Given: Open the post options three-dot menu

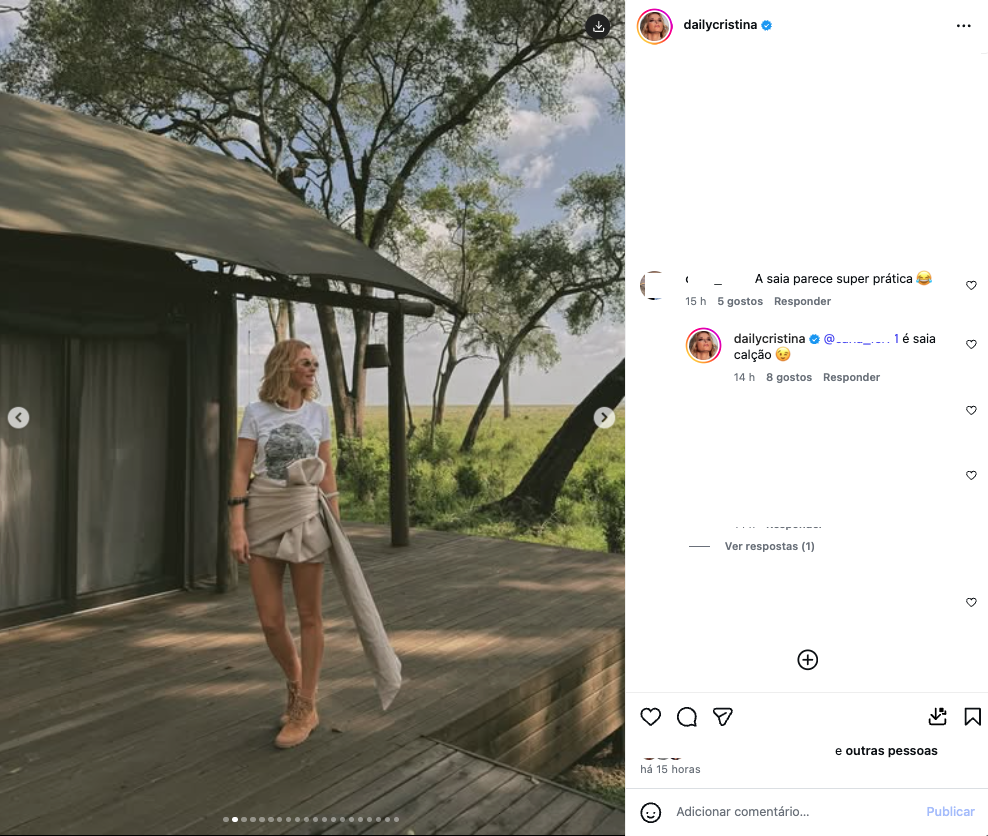Looking at the screenshot, I should point(963,25).
